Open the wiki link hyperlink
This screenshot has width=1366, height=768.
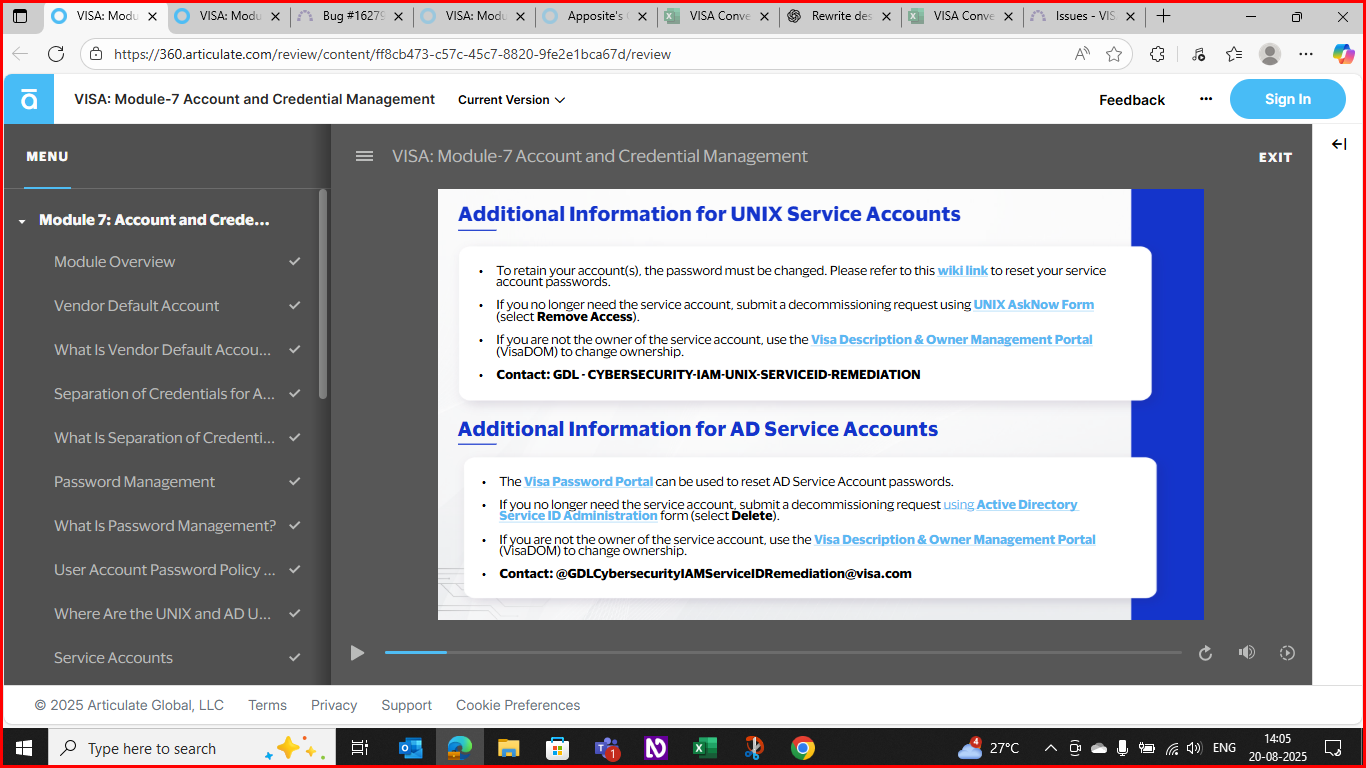962,270
